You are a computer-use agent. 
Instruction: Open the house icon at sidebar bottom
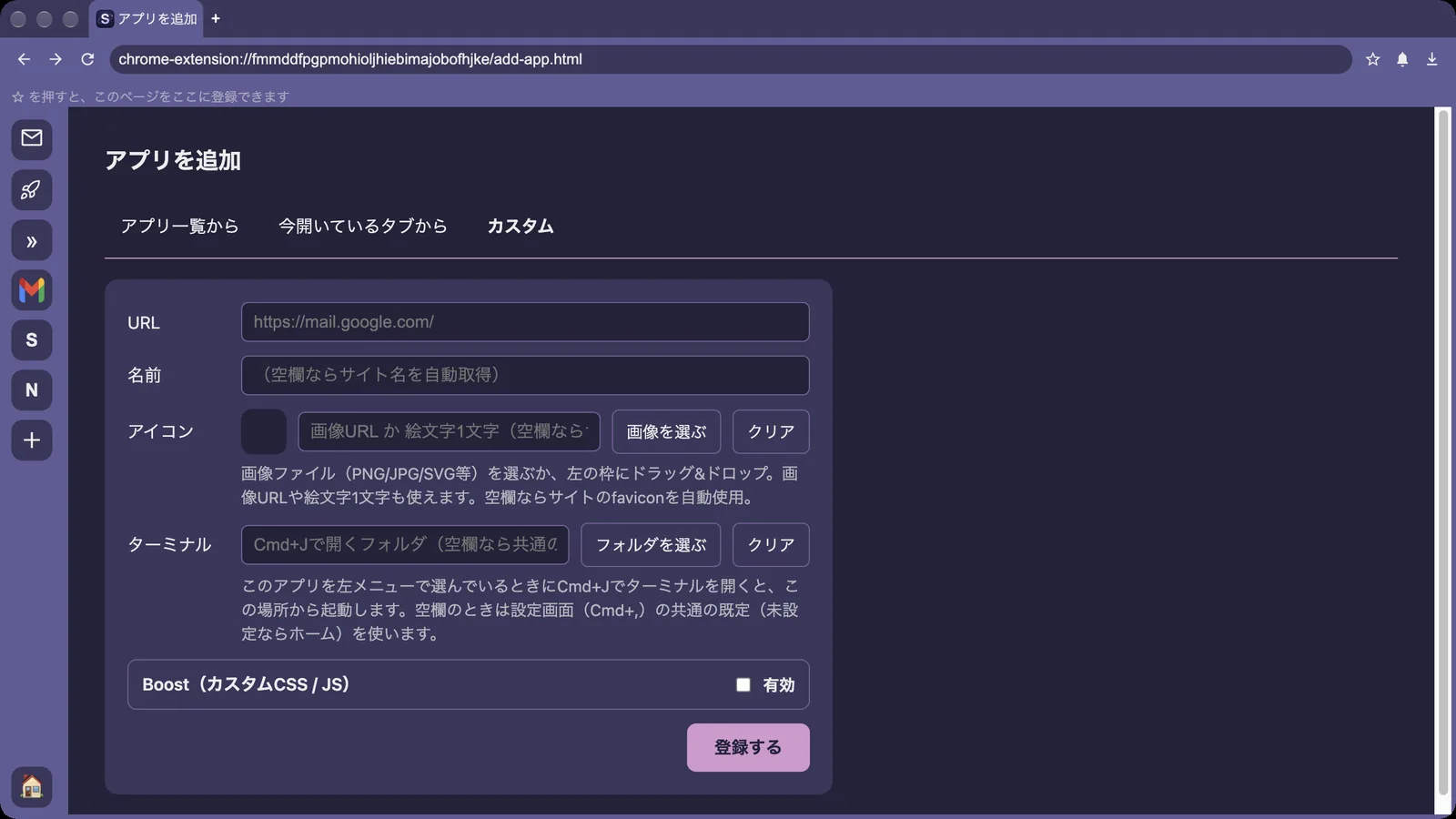[32, 786]
